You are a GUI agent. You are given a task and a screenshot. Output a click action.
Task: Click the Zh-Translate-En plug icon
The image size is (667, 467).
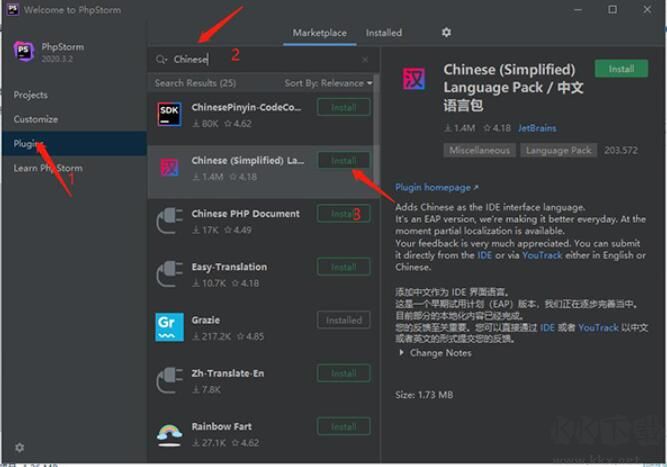coord(169,380)
